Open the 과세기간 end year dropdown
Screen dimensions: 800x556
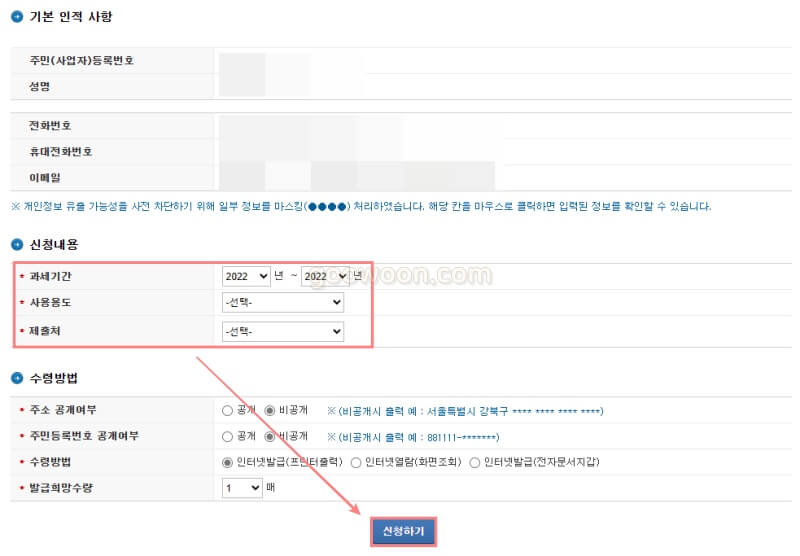[x=326, y=276]
